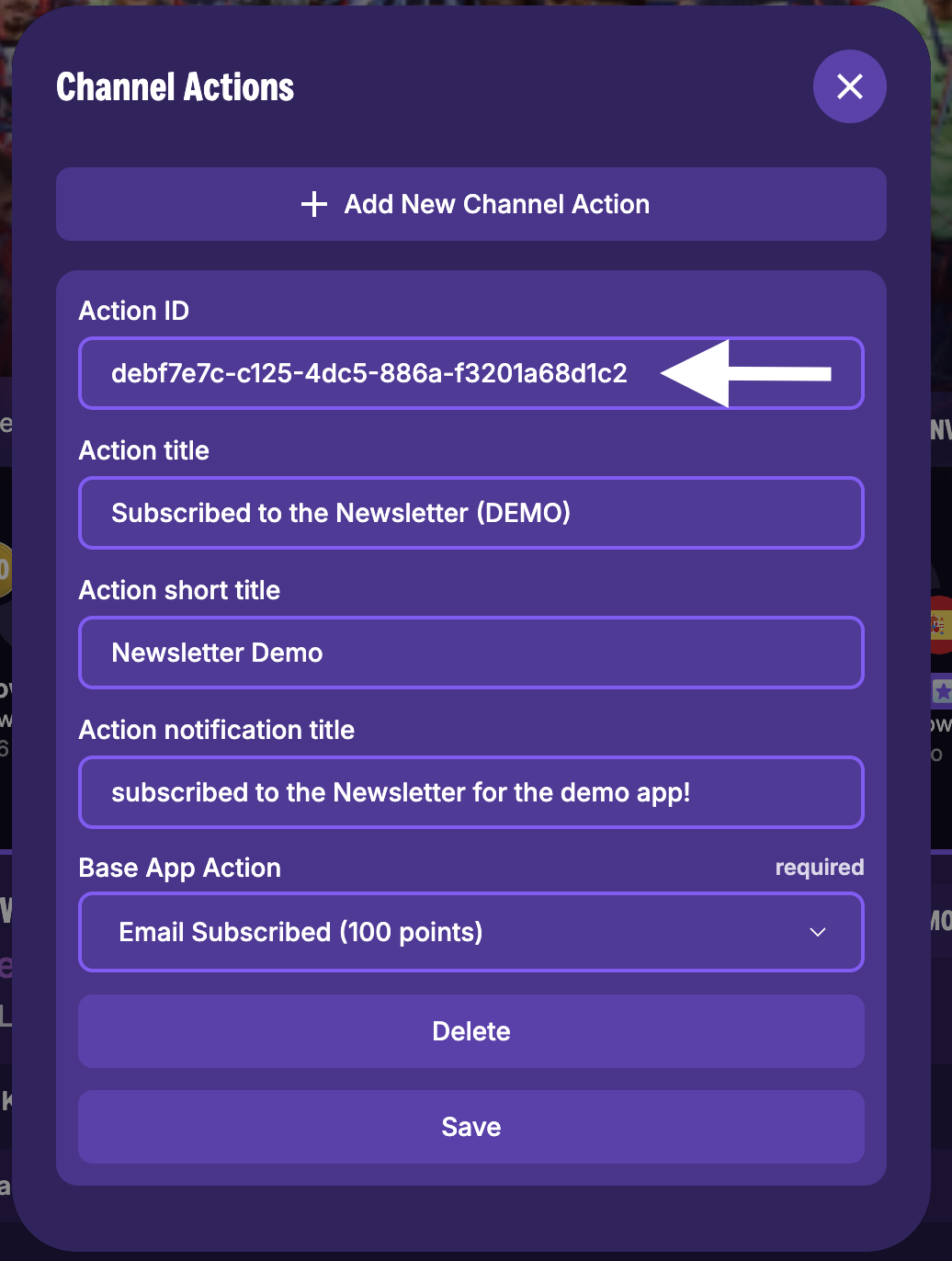Click the X icon on Channel Actions dialog
Image resolution: width=952 pixels, height=1261 pixels.
coord(849,86)
